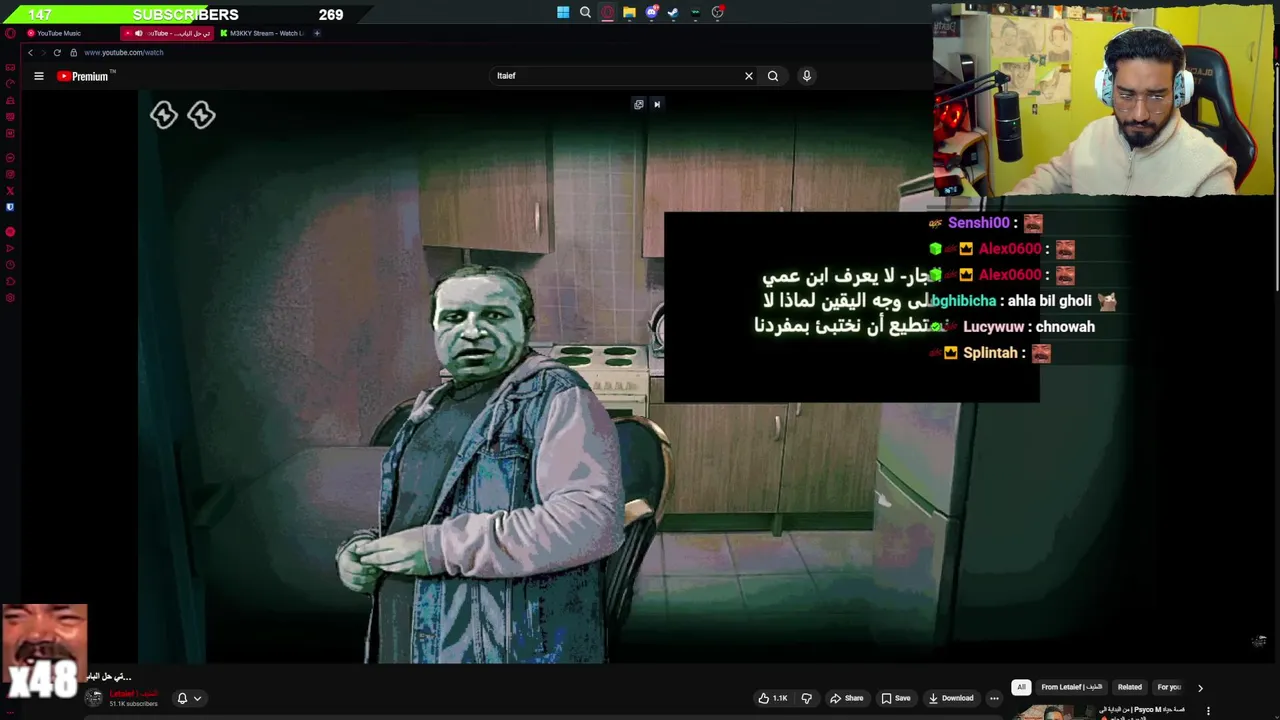Select the For you filter chip
Image resolution: width=1280 pixels, height=720 pixels.
pos(1169,687)
